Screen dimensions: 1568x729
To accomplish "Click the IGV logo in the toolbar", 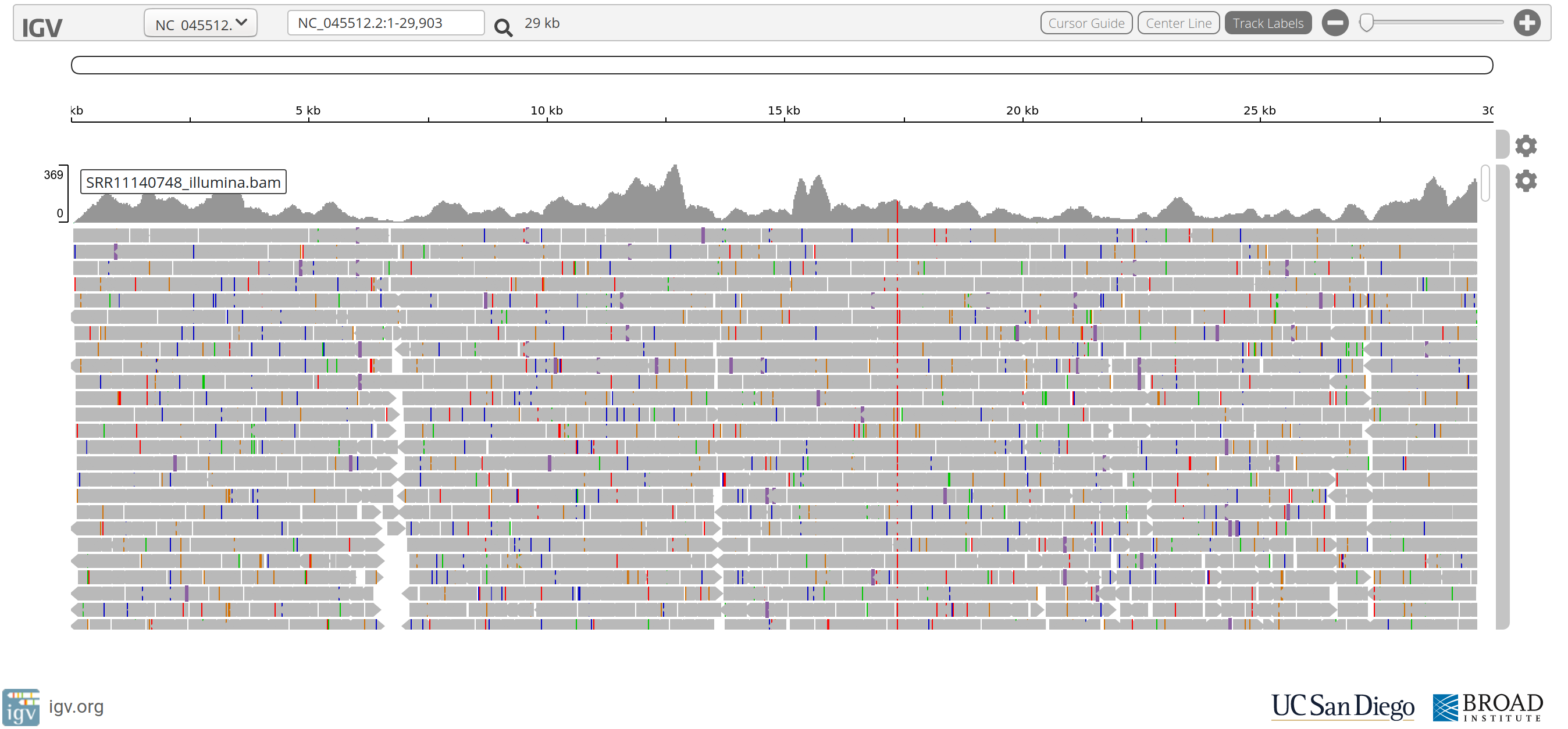I will (x=42, y=27).
